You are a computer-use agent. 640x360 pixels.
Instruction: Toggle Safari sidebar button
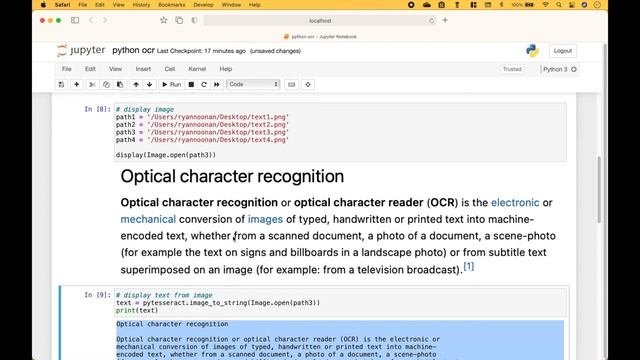(x=75, y=20)
